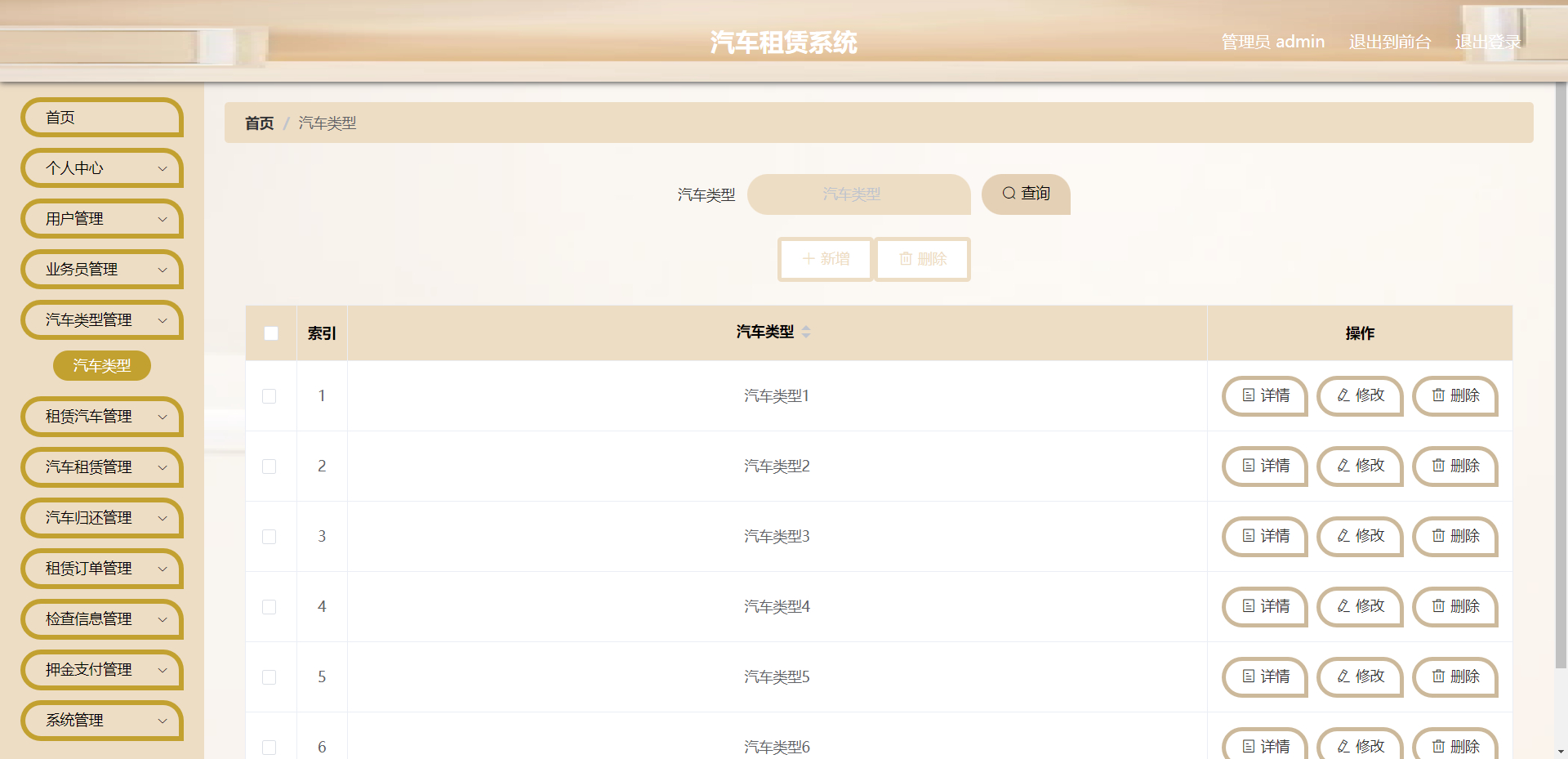Check the checkbox for row 5
This screenshot has height=759, width=1568.
(269, 677)
